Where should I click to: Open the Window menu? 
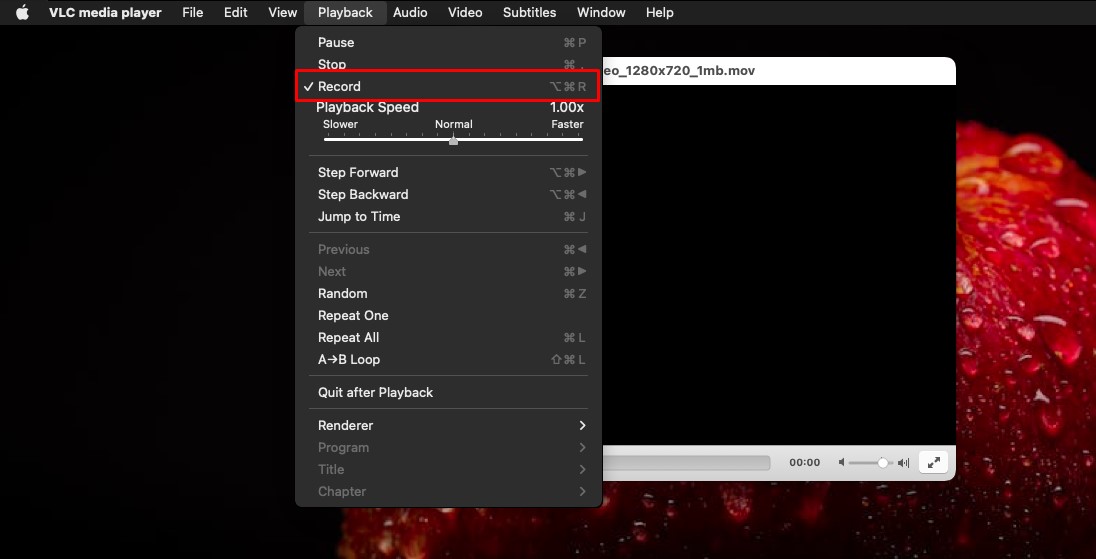click(x=601, y=13)
